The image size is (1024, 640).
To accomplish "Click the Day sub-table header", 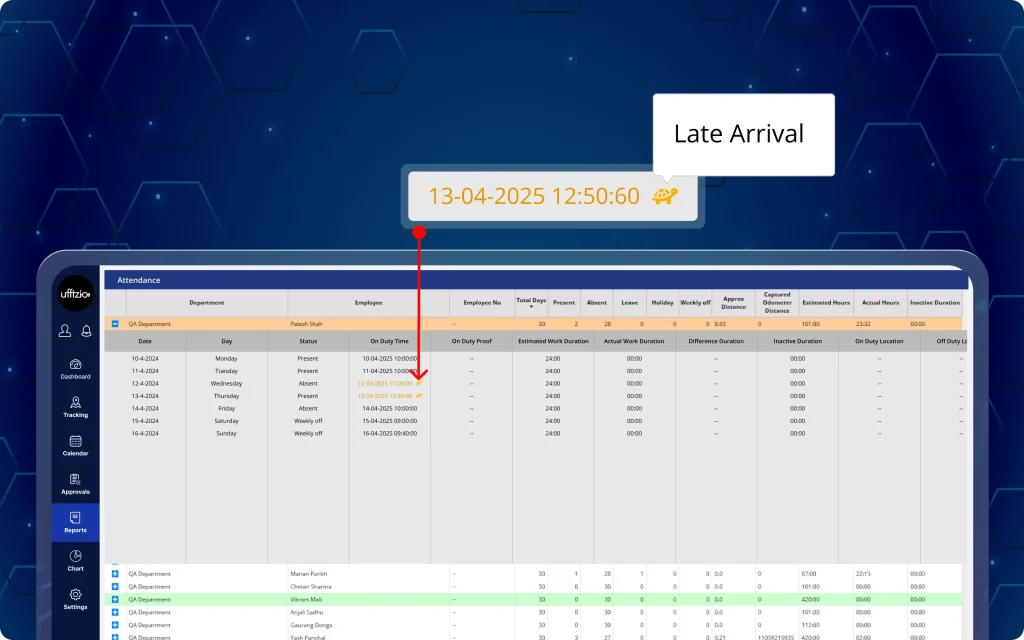I will 227,342.
